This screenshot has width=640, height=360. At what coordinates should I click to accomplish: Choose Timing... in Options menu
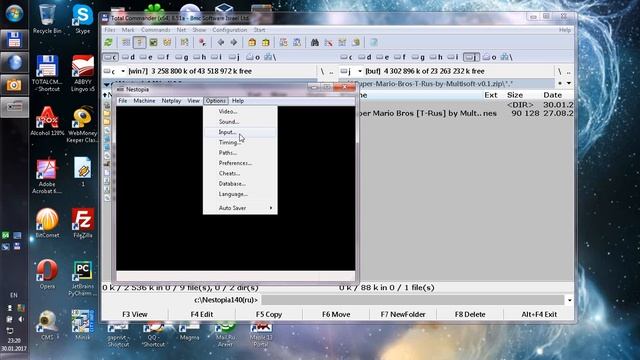pos(240,142)
